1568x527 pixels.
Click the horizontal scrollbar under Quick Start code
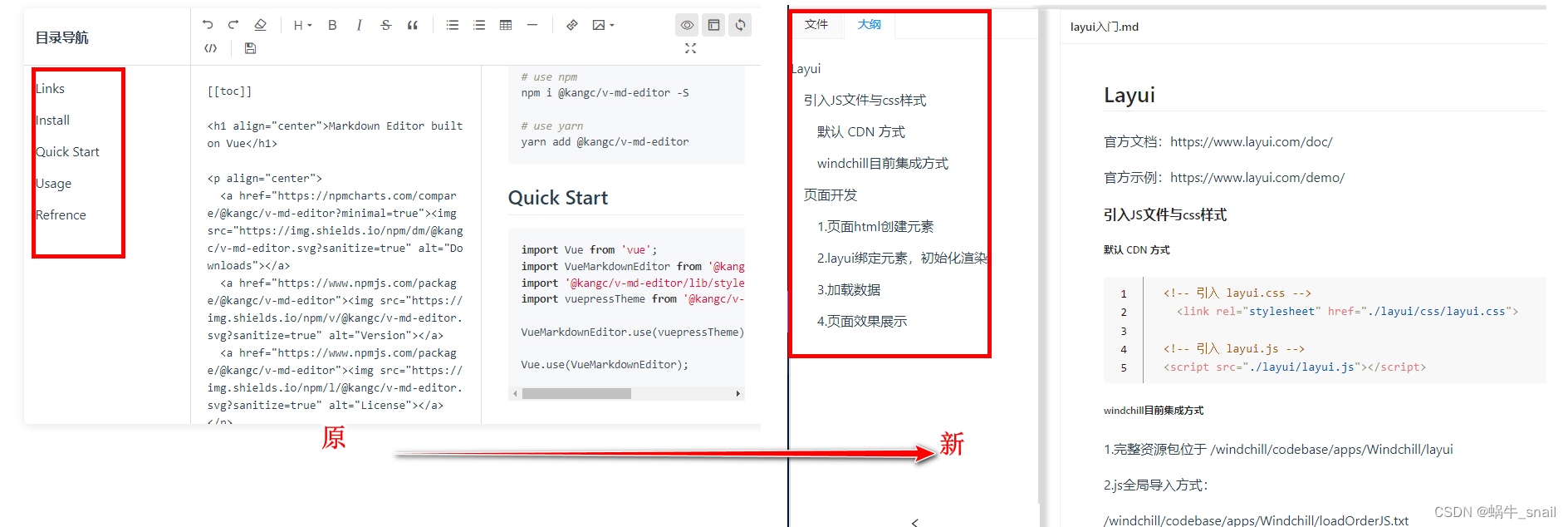click(576, 393)
